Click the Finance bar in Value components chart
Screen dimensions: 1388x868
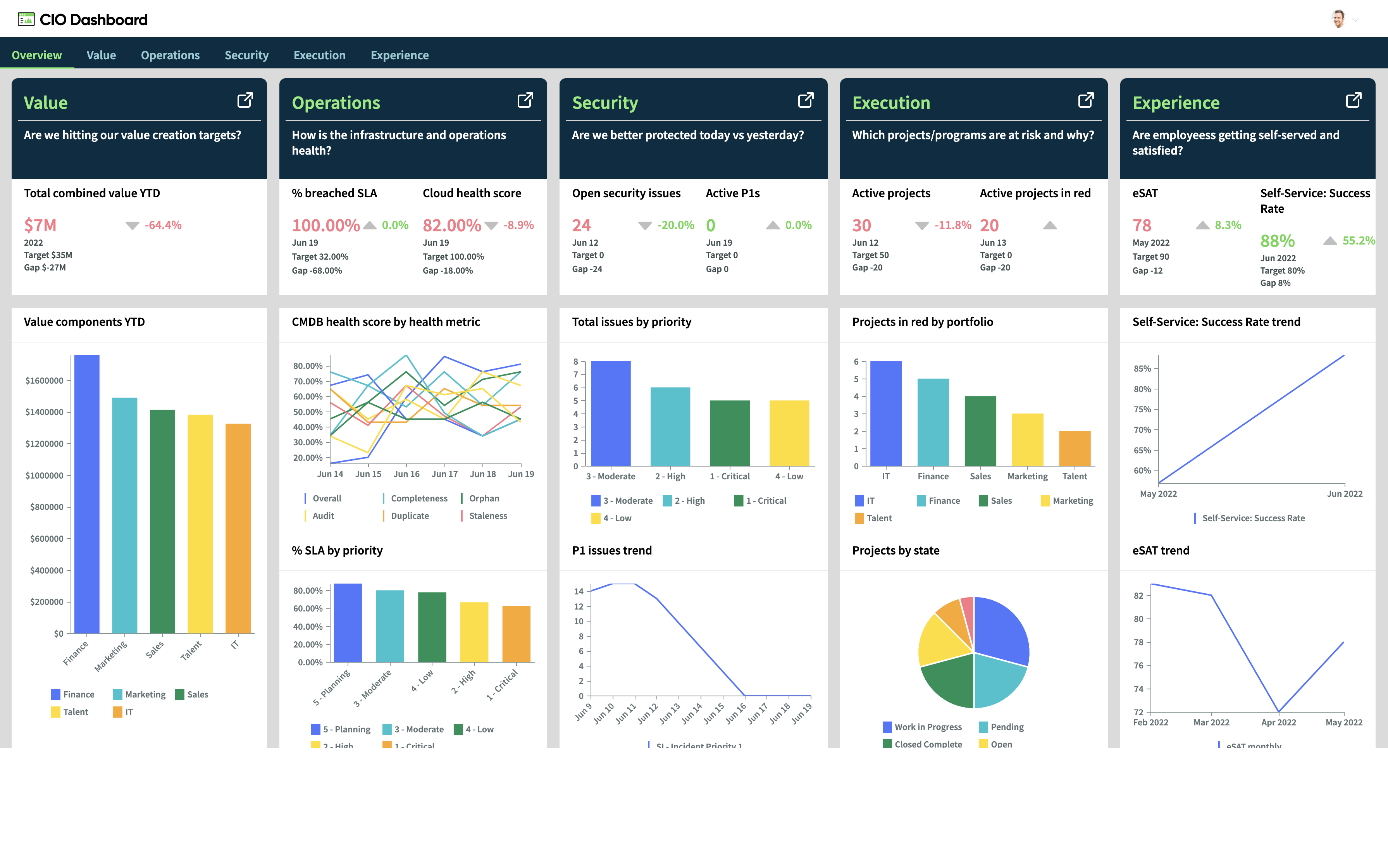pos(87,494)
